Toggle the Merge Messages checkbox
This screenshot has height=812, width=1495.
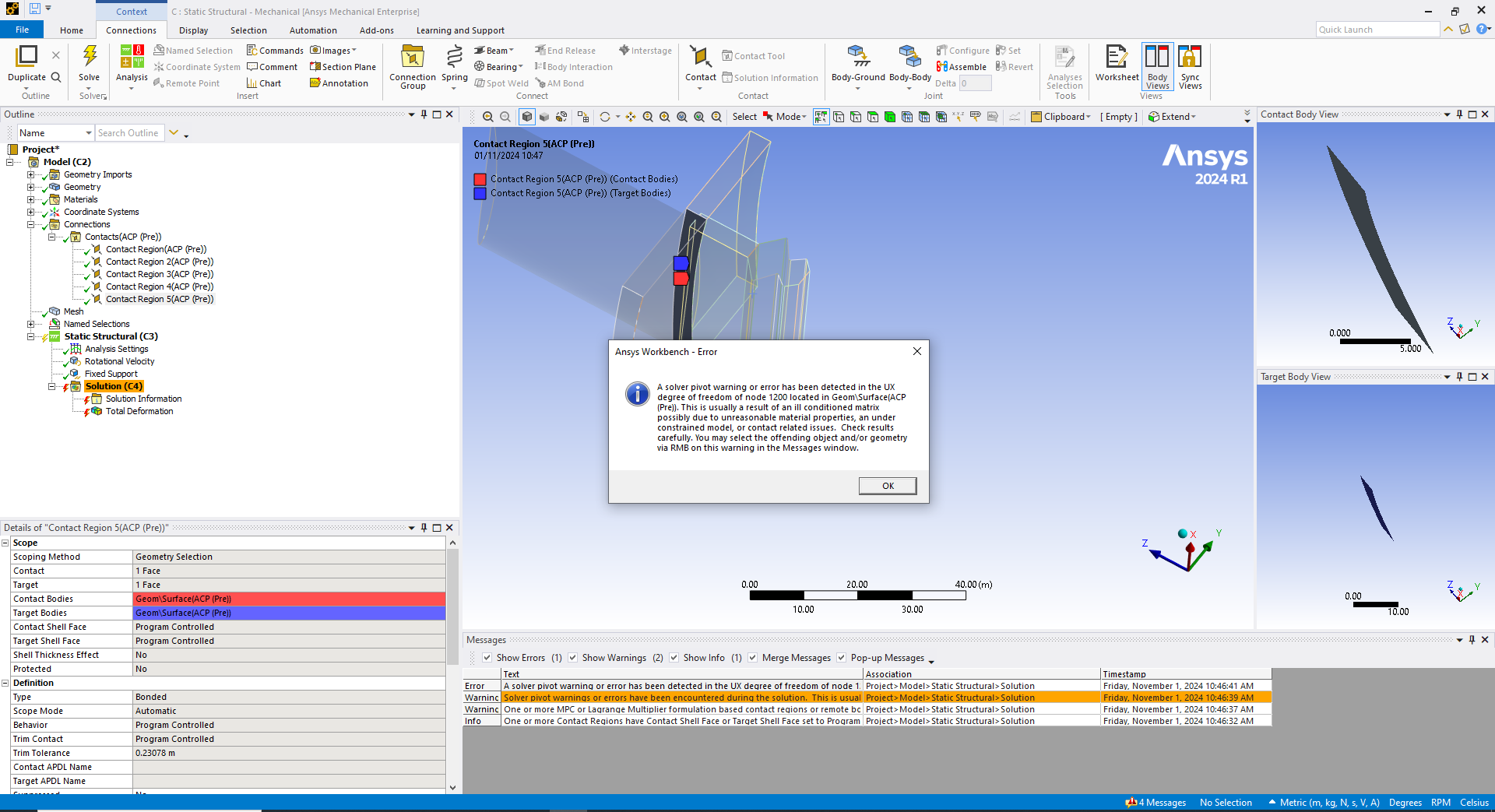[752, 658]
